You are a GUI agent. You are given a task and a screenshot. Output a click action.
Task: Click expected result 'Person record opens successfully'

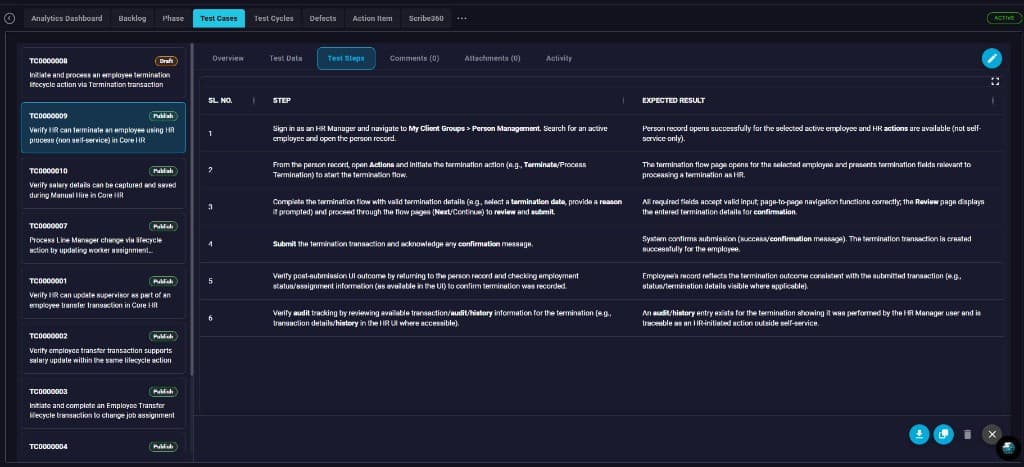(x=812, y=134)
